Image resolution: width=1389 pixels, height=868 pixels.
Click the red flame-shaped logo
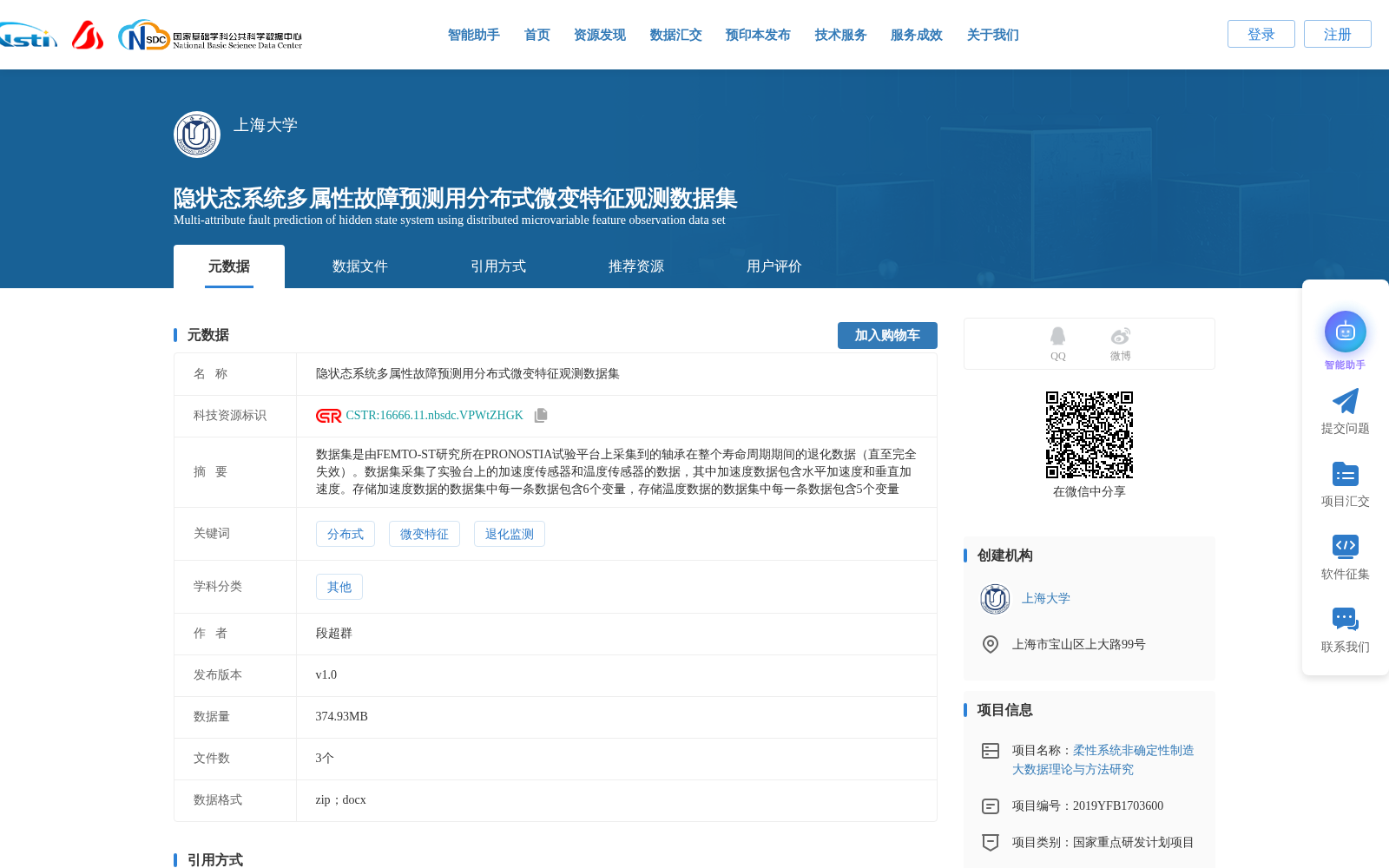tap(88, 35)
